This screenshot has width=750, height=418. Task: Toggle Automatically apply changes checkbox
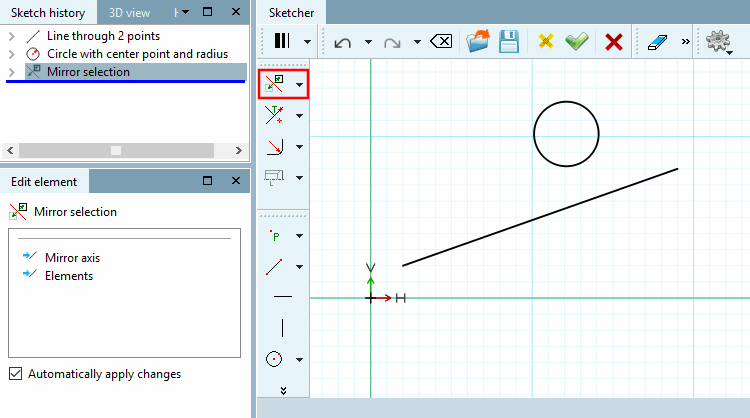tap(15, 374)
